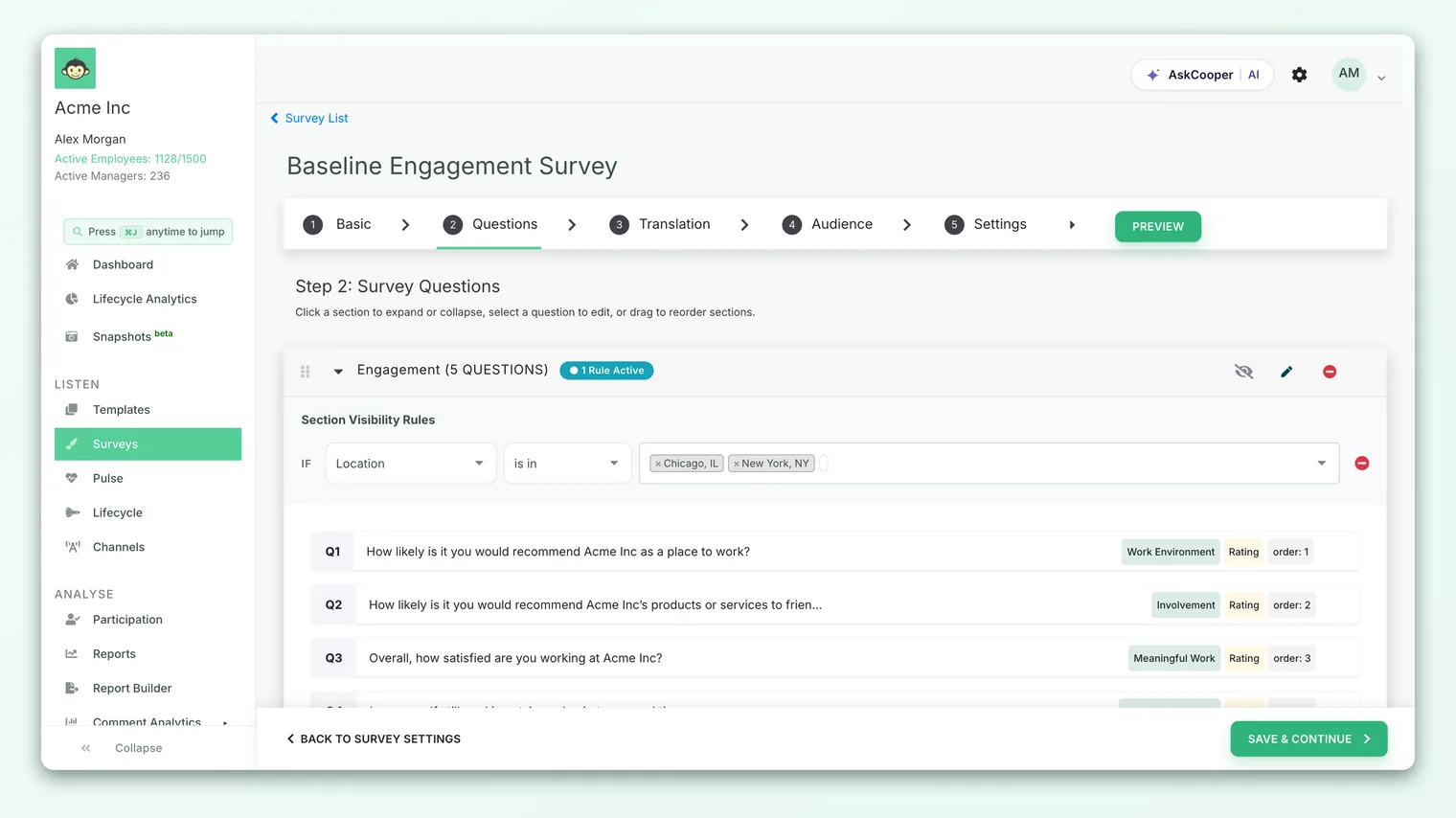Toggle Engagement section visibility eye icon

(x=1243, y=372)
